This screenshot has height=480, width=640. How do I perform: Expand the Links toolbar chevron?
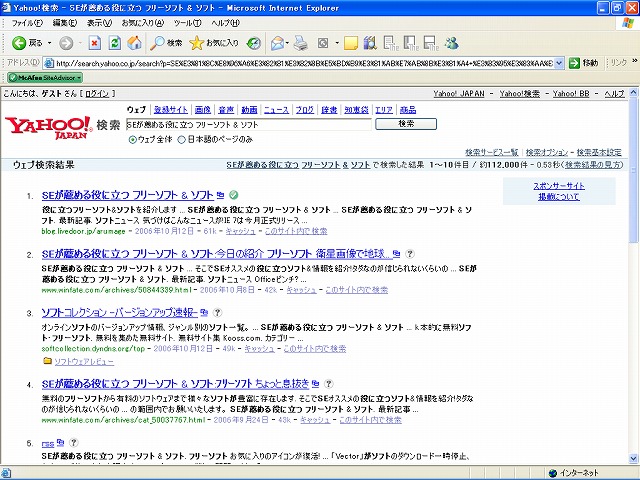635,61
